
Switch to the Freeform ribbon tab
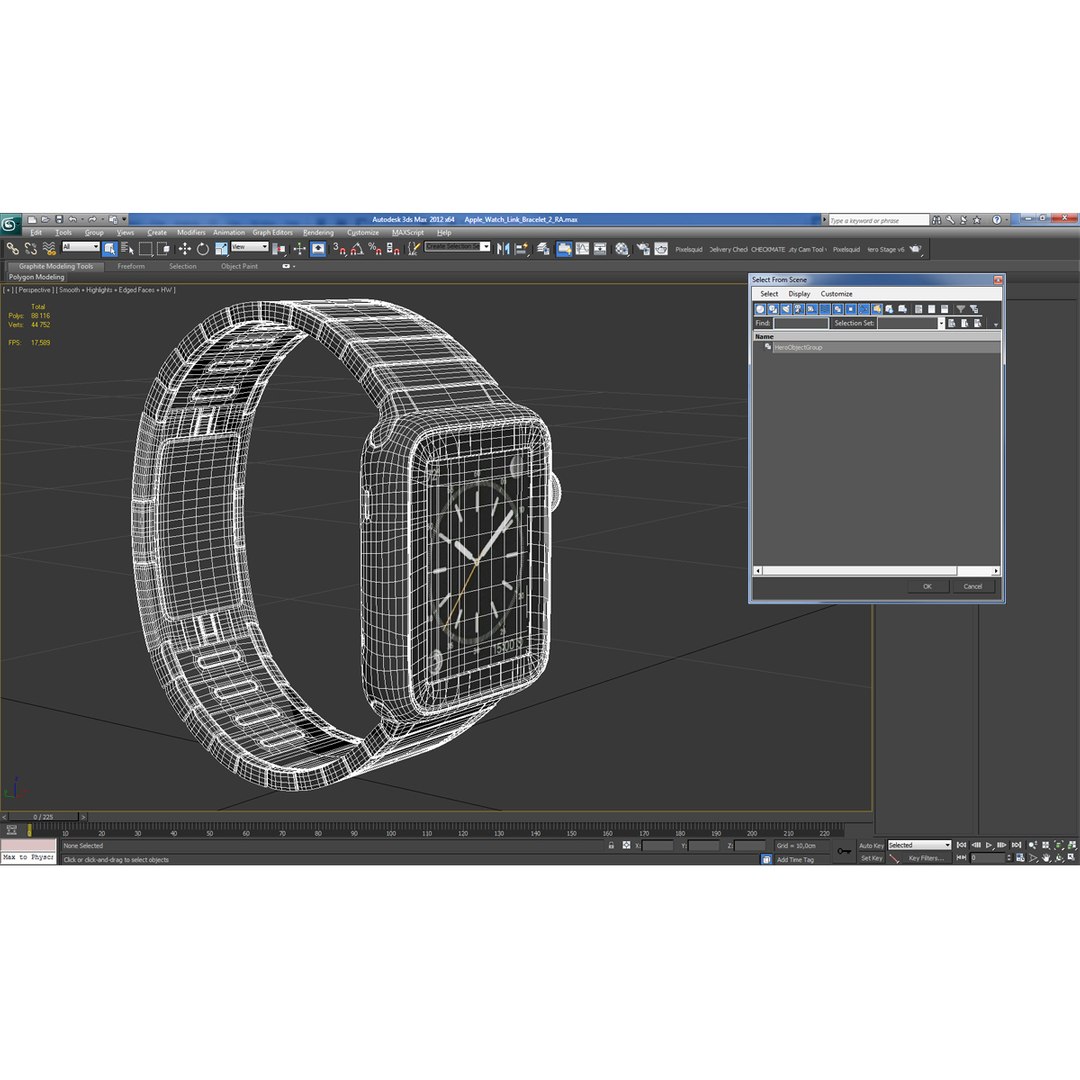pyautogui.click(x=131, y=266)
